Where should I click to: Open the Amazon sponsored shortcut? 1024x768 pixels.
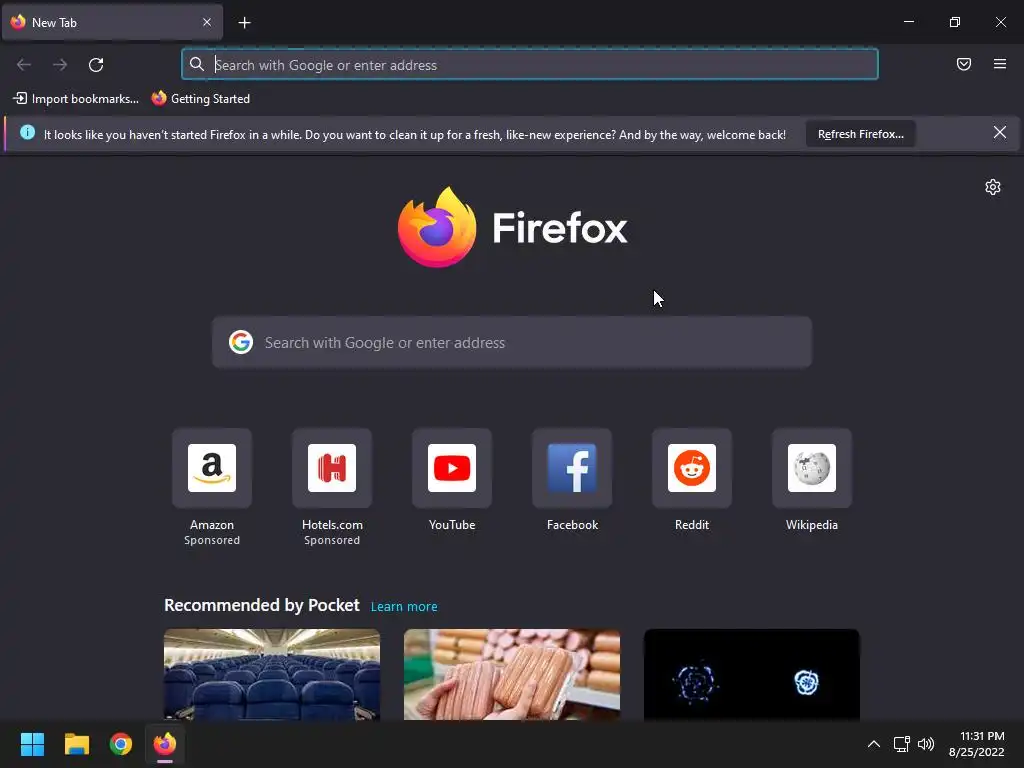(212, 468)
